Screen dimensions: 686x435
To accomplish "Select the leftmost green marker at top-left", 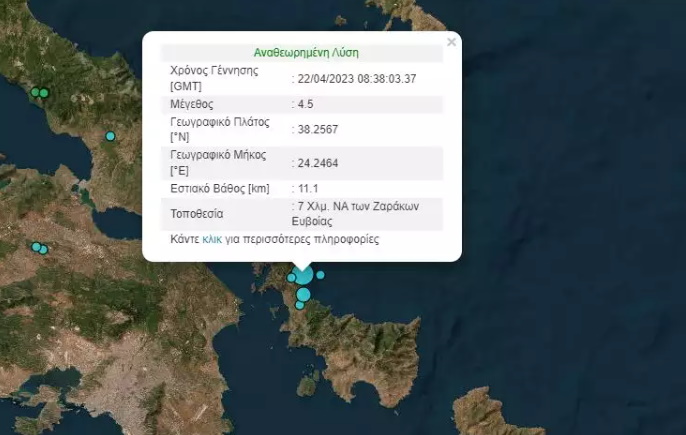I will click(x=35, y=93).
